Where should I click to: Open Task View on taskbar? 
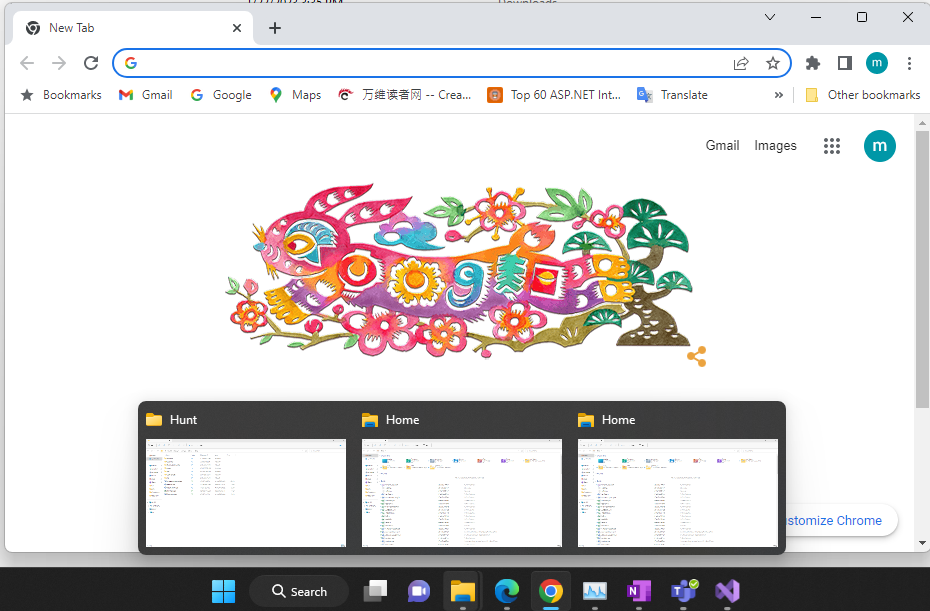tap(375, 591)
